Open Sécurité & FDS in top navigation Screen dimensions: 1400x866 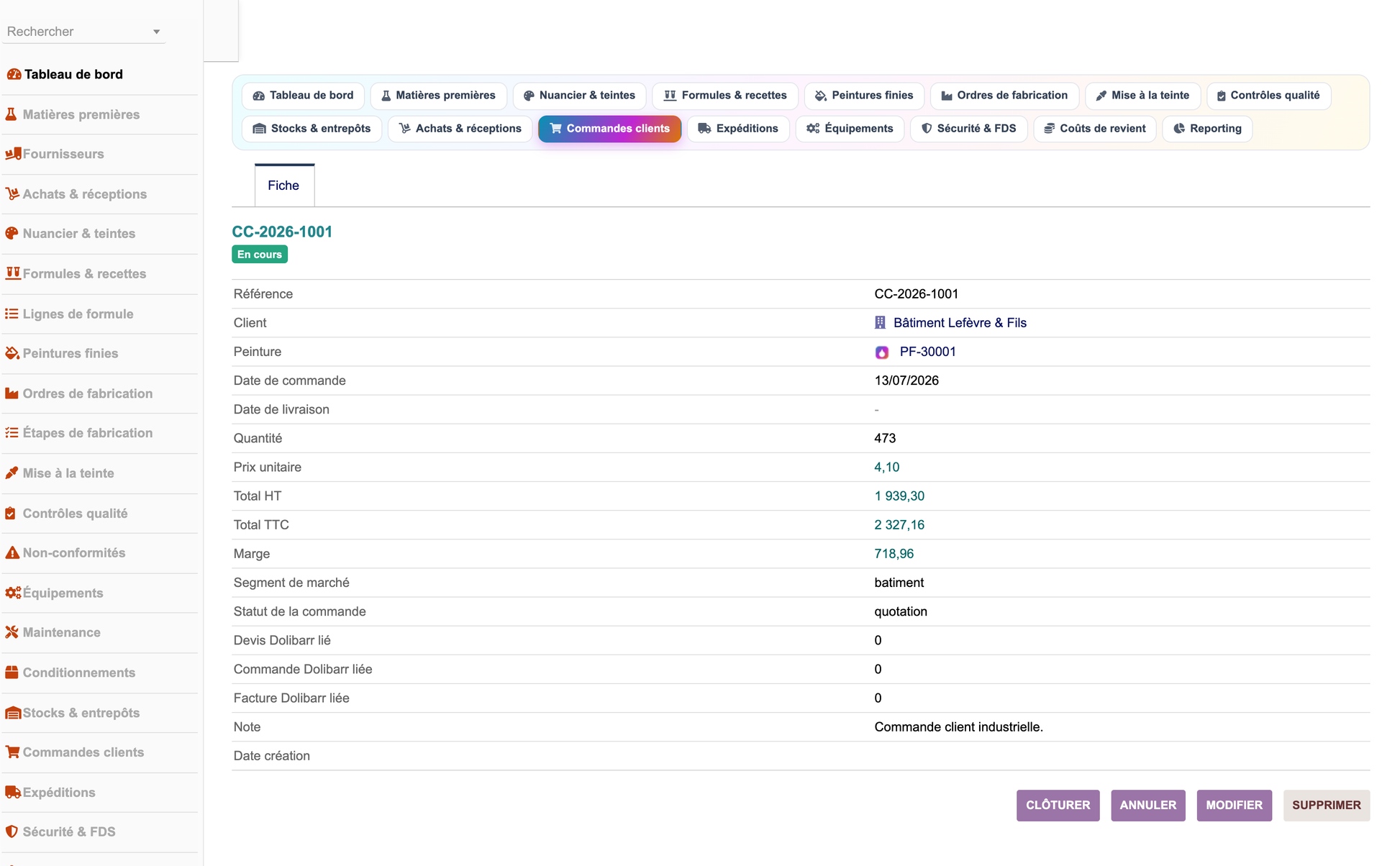pos(968,129)
